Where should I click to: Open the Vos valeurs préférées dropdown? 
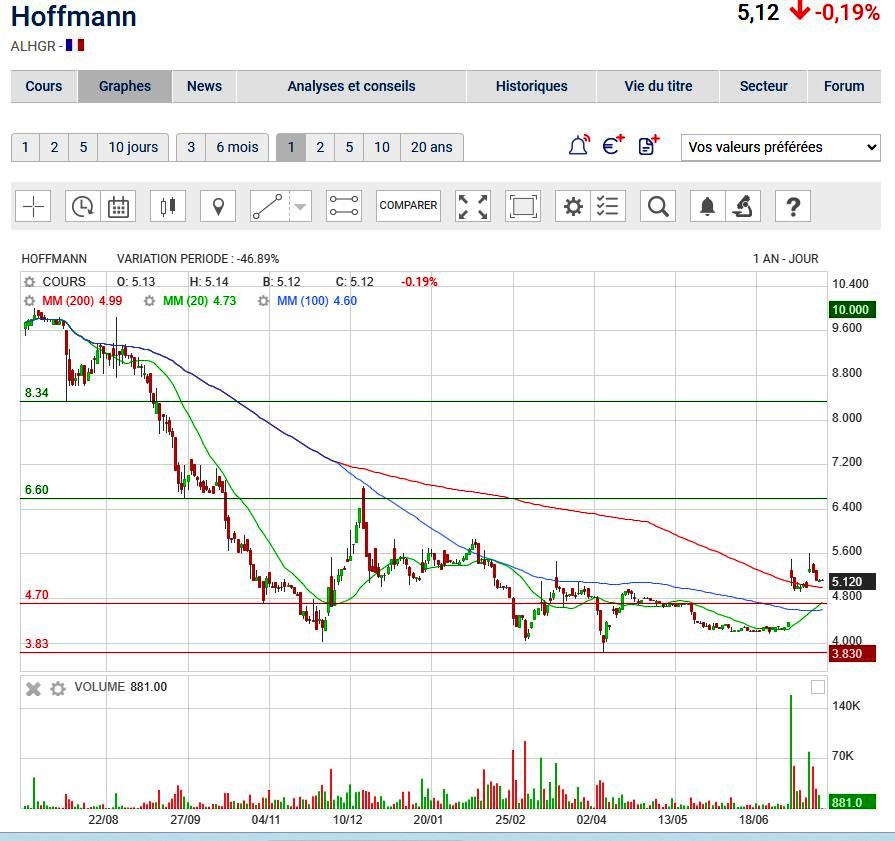781,147
